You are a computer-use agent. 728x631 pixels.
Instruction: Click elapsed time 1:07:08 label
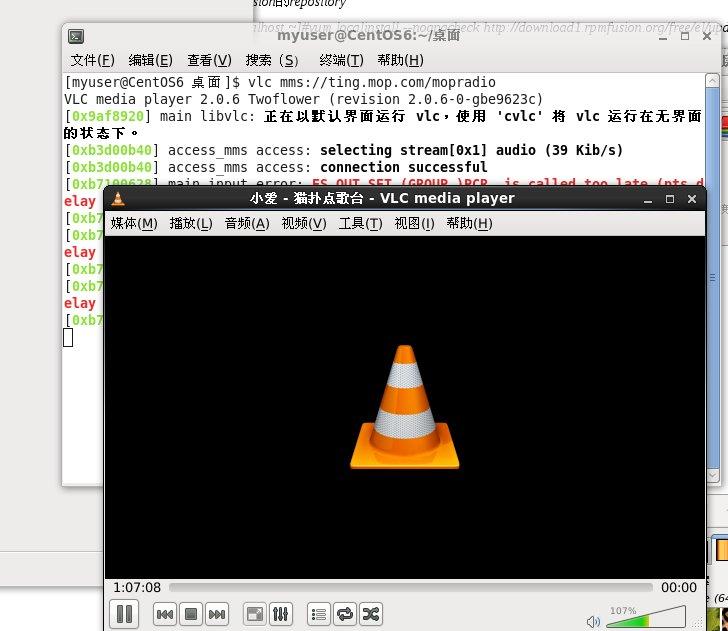[137, 588]
